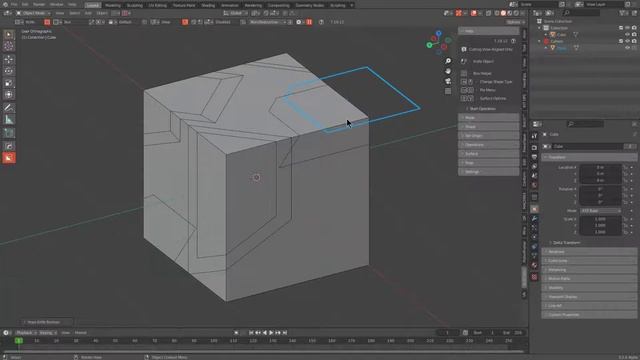Image resolution: width=640 pixels, height=360 pixels.
Task: Expand the Collections panel in properties
Action: click(589, 261)
